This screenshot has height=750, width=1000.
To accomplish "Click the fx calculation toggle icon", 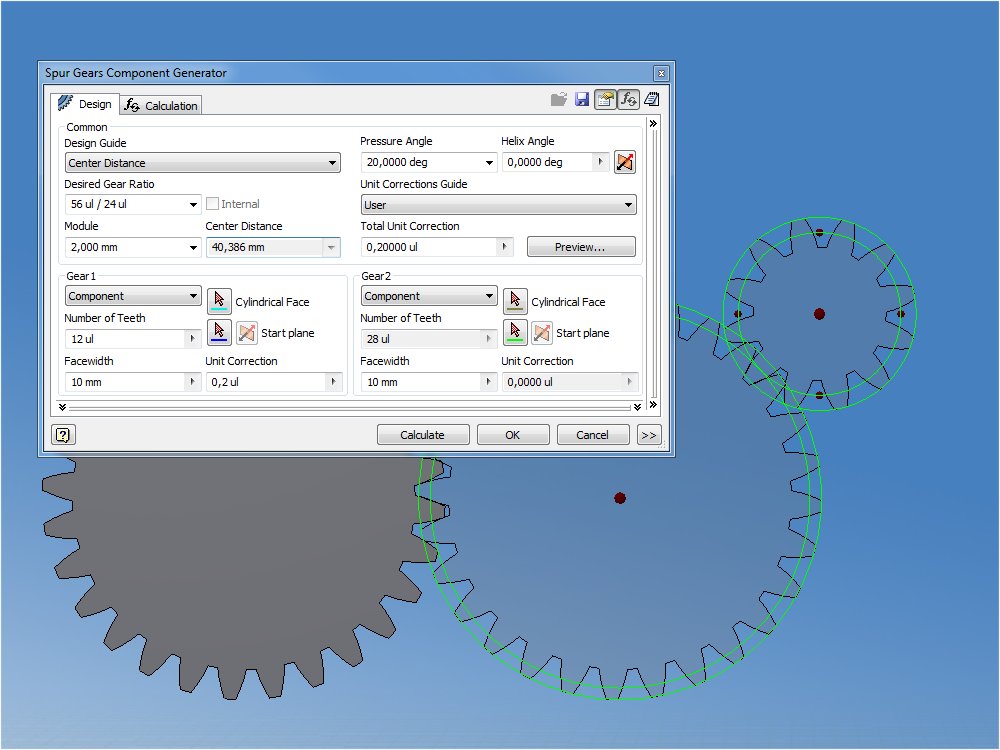I will coord(628,99).
